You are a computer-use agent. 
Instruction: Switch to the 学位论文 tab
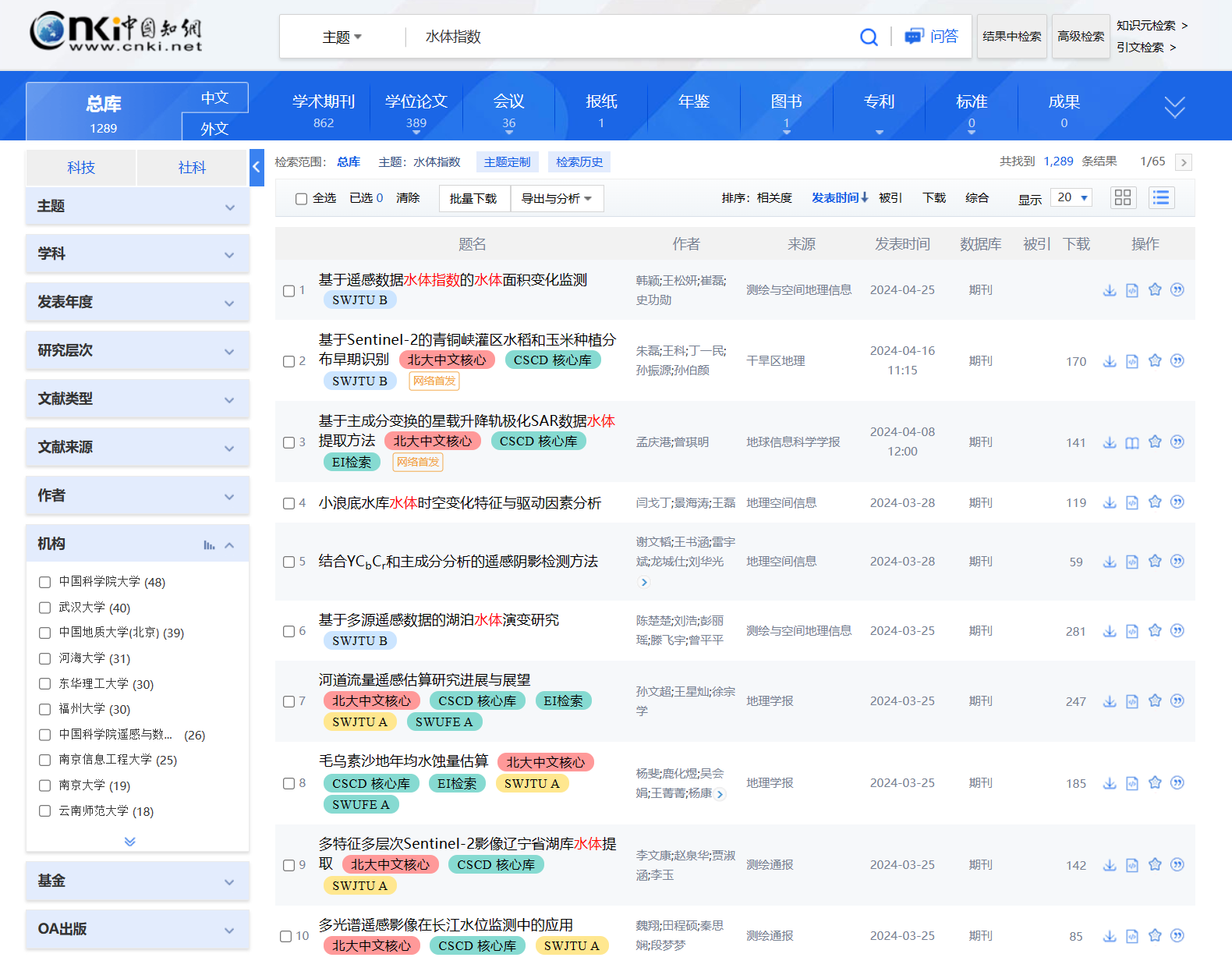(416, 111)
